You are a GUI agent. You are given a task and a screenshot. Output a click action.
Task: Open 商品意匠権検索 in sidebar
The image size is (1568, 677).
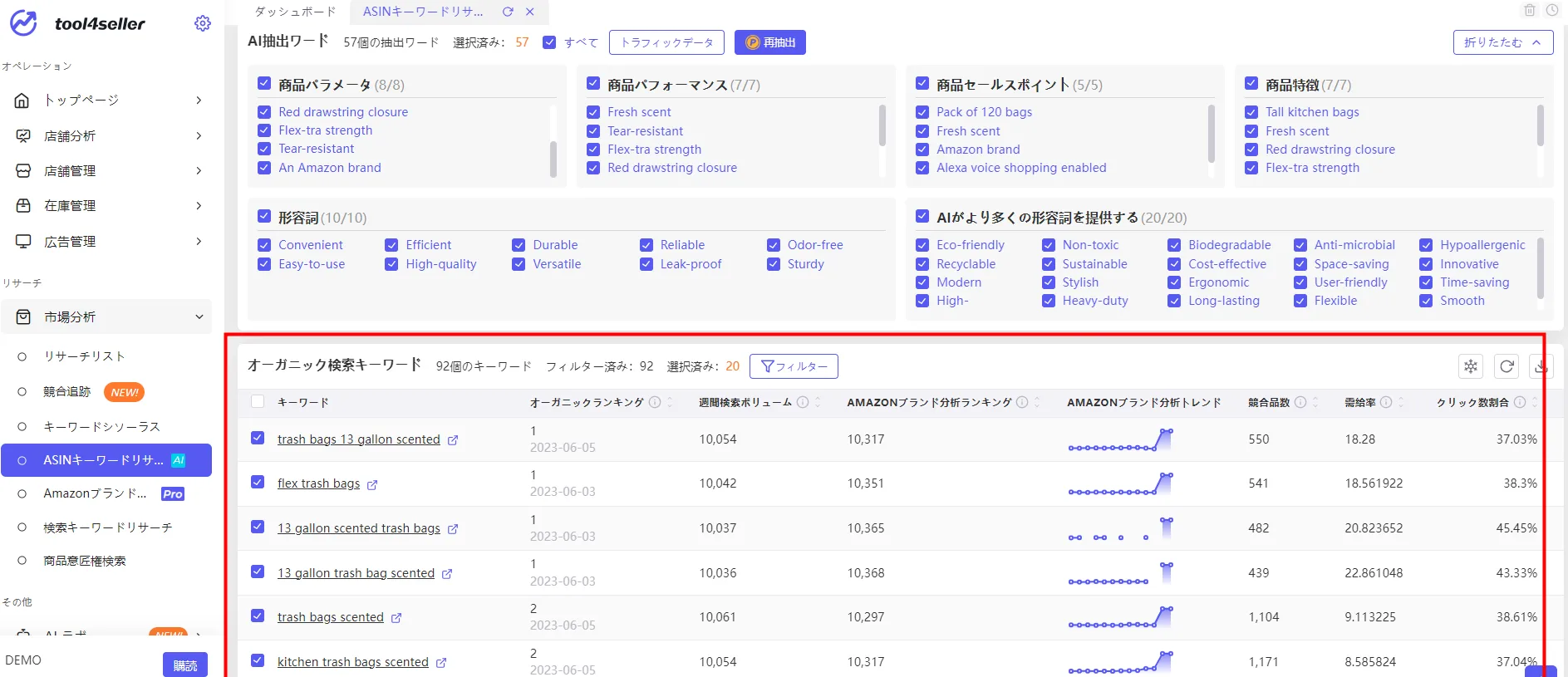pyautogui.click(x=84, y=561)
